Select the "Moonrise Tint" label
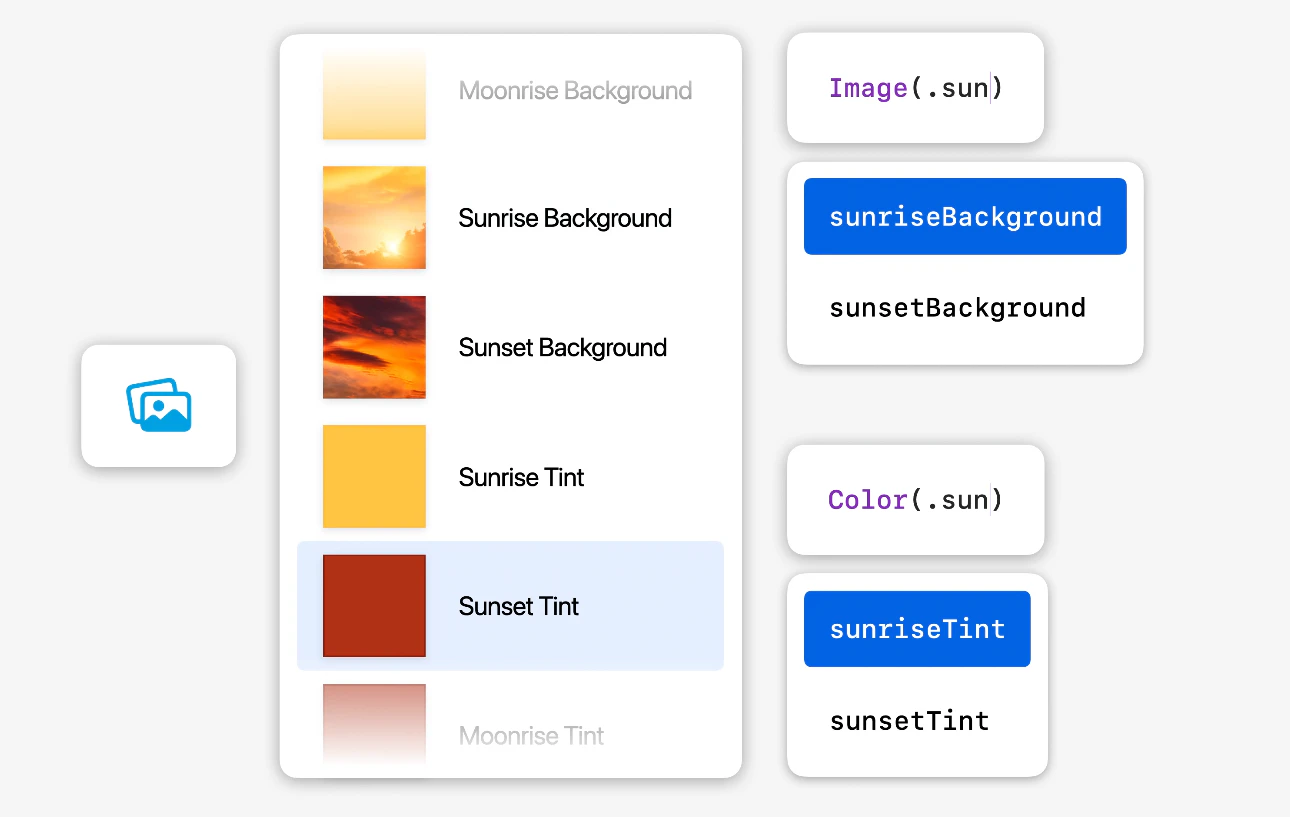Viewport: 1290px width, 817px height. tap(532, 736)
